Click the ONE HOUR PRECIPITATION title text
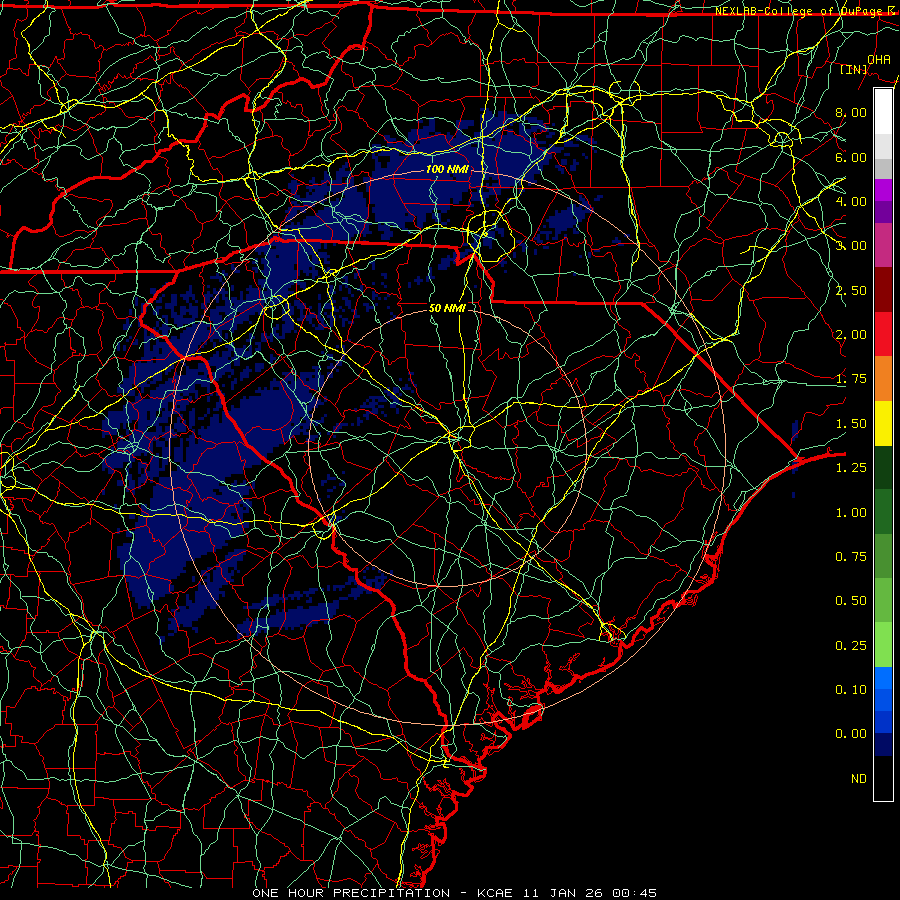The width and height of the screenshot is (900, 900). click(x=351, y=893)
